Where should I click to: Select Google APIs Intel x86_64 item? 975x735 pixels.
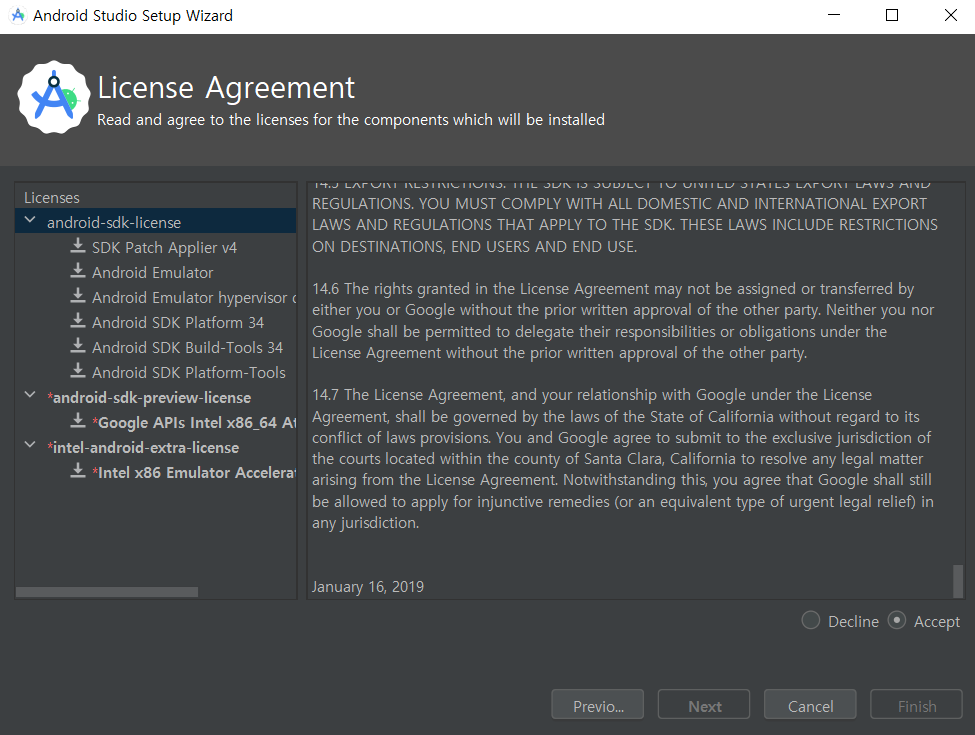pos(194,423)
